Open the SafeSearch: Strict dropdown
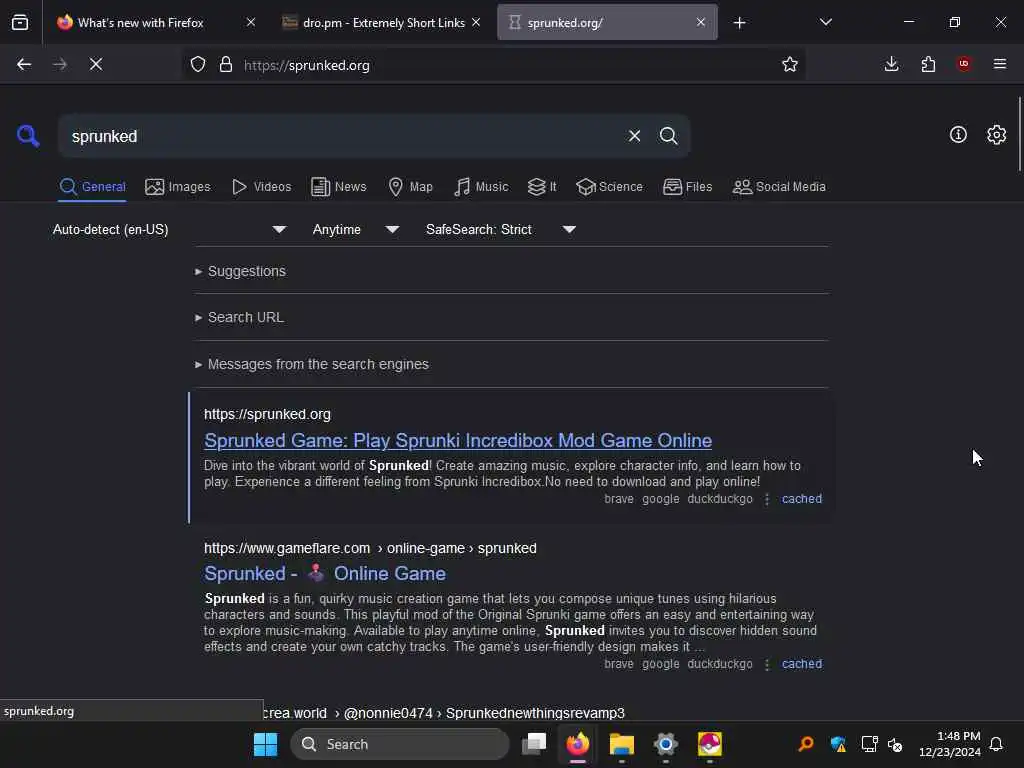This screenshot has width=1024, height=768. (500, 229)
